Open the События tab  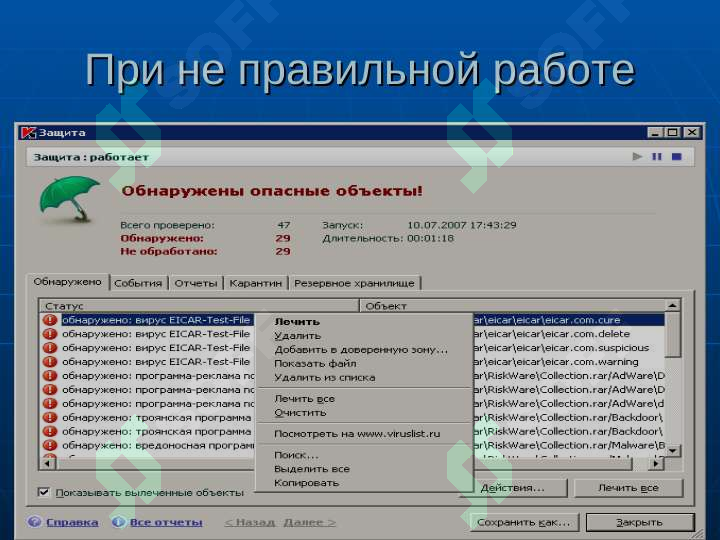(138, 283)
